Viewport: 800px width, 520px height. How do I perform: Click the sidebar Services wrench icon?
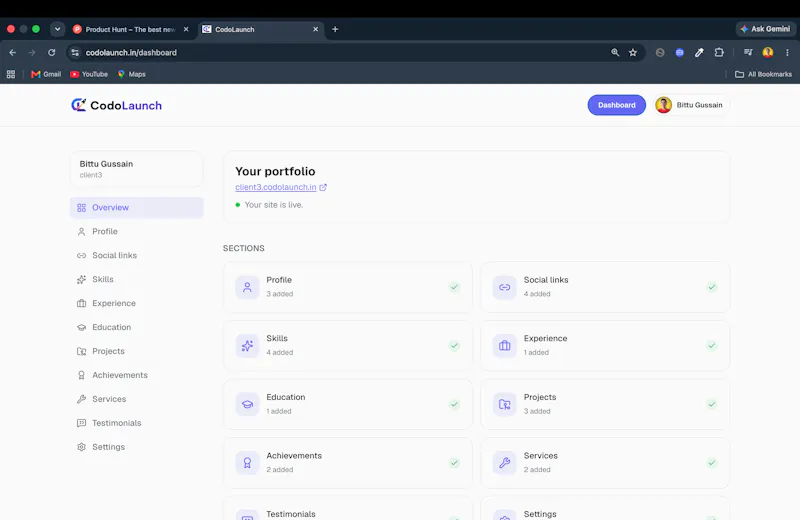click(x=81, y=400)
